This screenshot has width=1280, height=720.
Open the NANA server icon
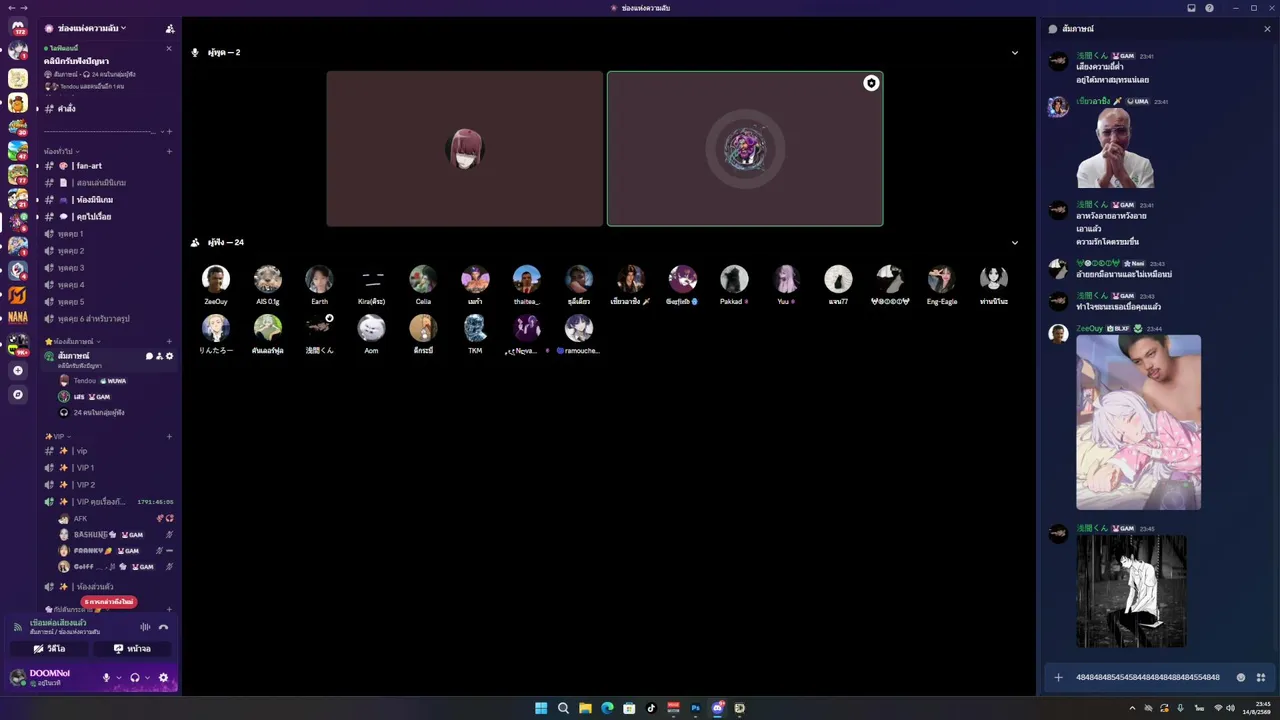click(18, 318)
